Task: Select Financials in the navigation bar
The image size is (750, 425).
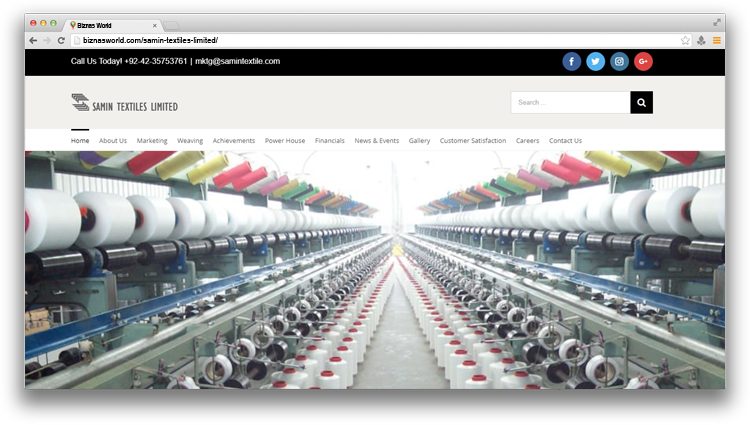Action: click(x=329, y=141)
